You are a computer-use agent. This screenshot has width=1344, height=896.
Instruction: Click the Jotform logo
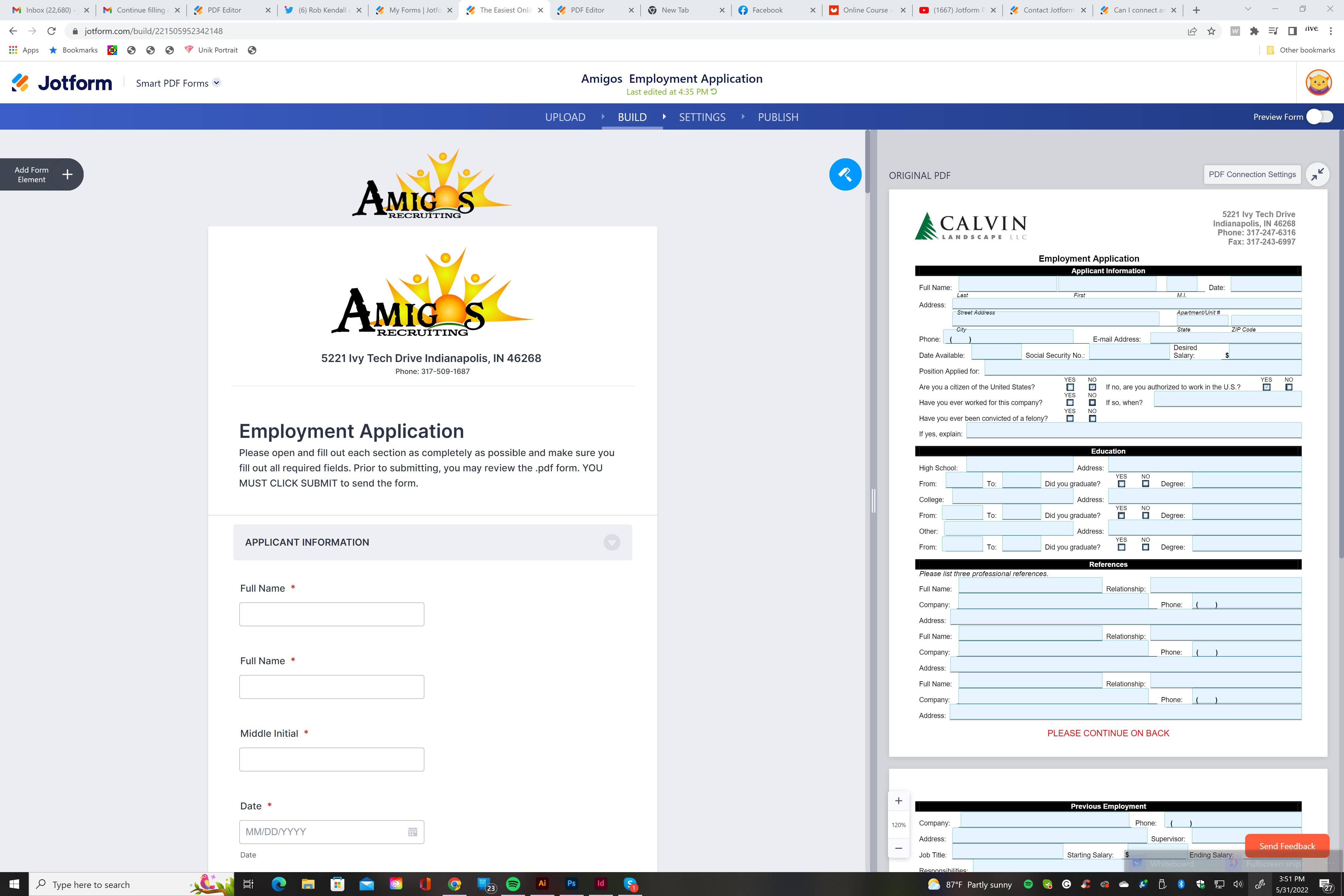coord(62,83)
